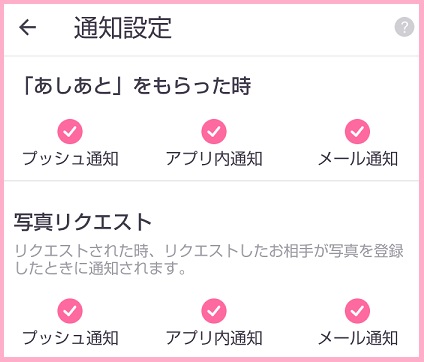Select the メール通知 text label below 写真リクエスト
424x362 pixels.
point(358,338)
